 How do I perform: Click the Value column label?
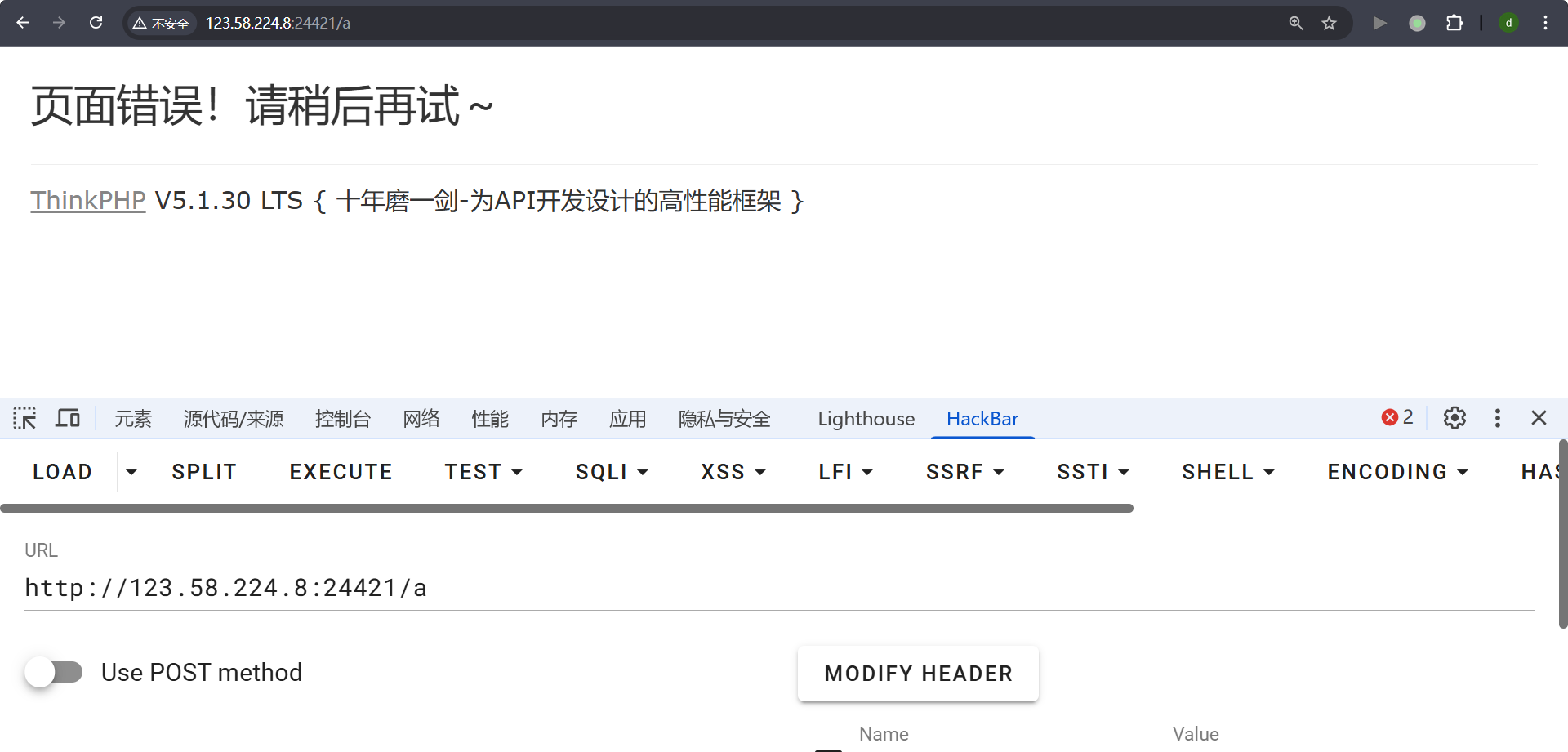pyautogui.click(x=1196, y=734)
